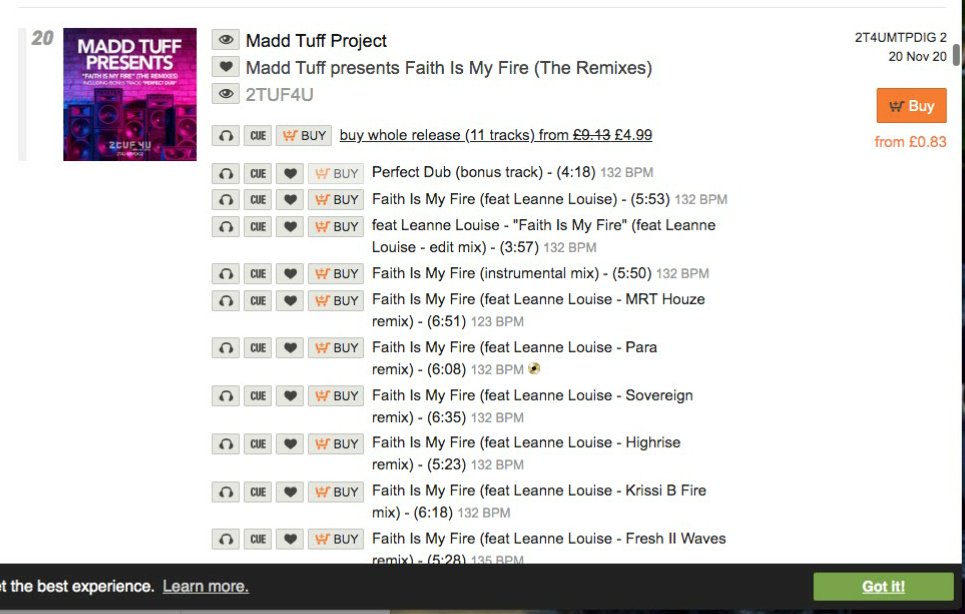Viewport: 965px width, 614px height.
Task: Follow label 2TUF4U eye icon
Action: pyautogui.click(x=226, y=94)
